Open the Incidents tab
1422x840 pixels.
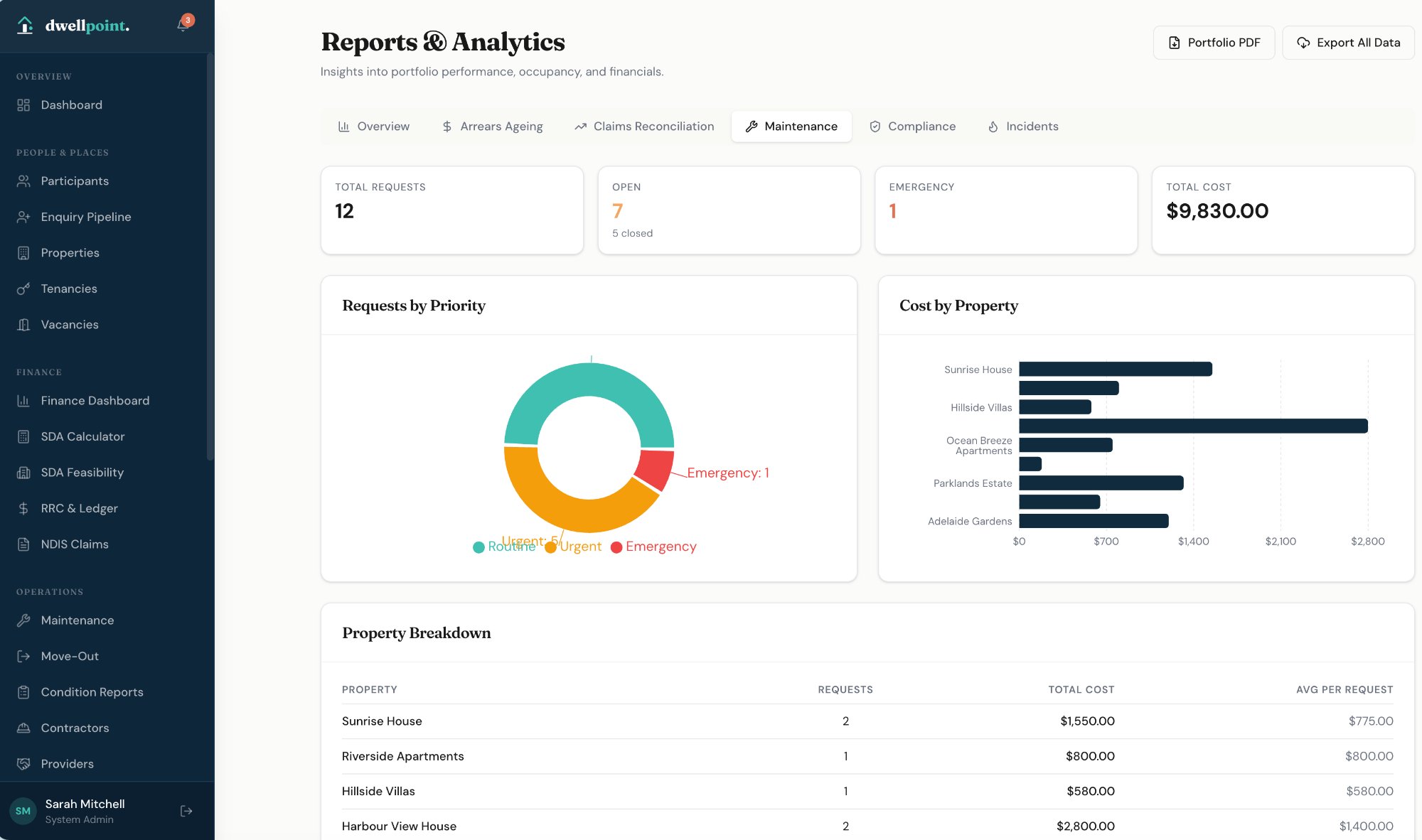[1023, 126]
